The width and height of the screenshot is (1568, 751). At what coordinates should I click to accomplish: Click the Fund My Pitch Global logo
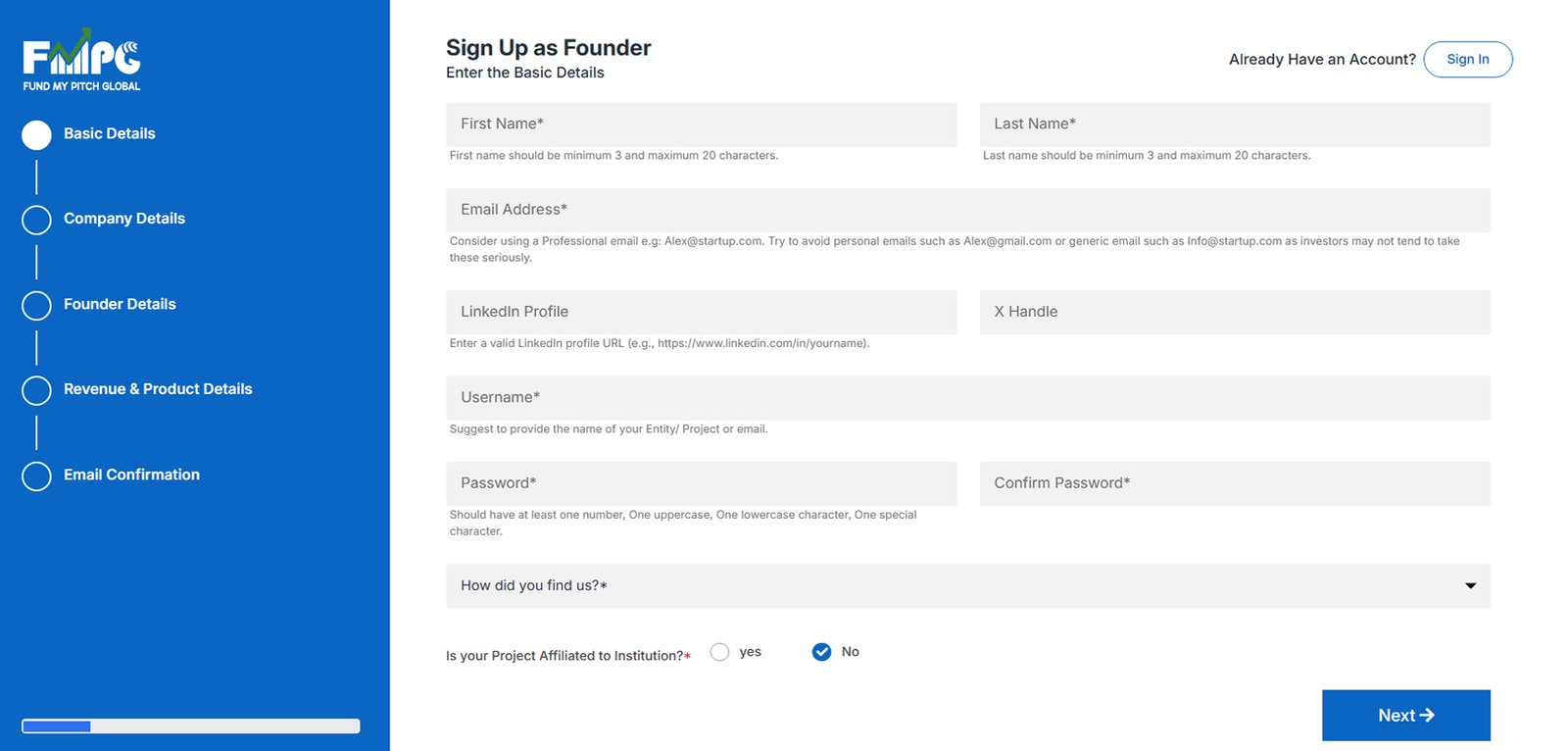pyautogui.click(x=81, y=61)
